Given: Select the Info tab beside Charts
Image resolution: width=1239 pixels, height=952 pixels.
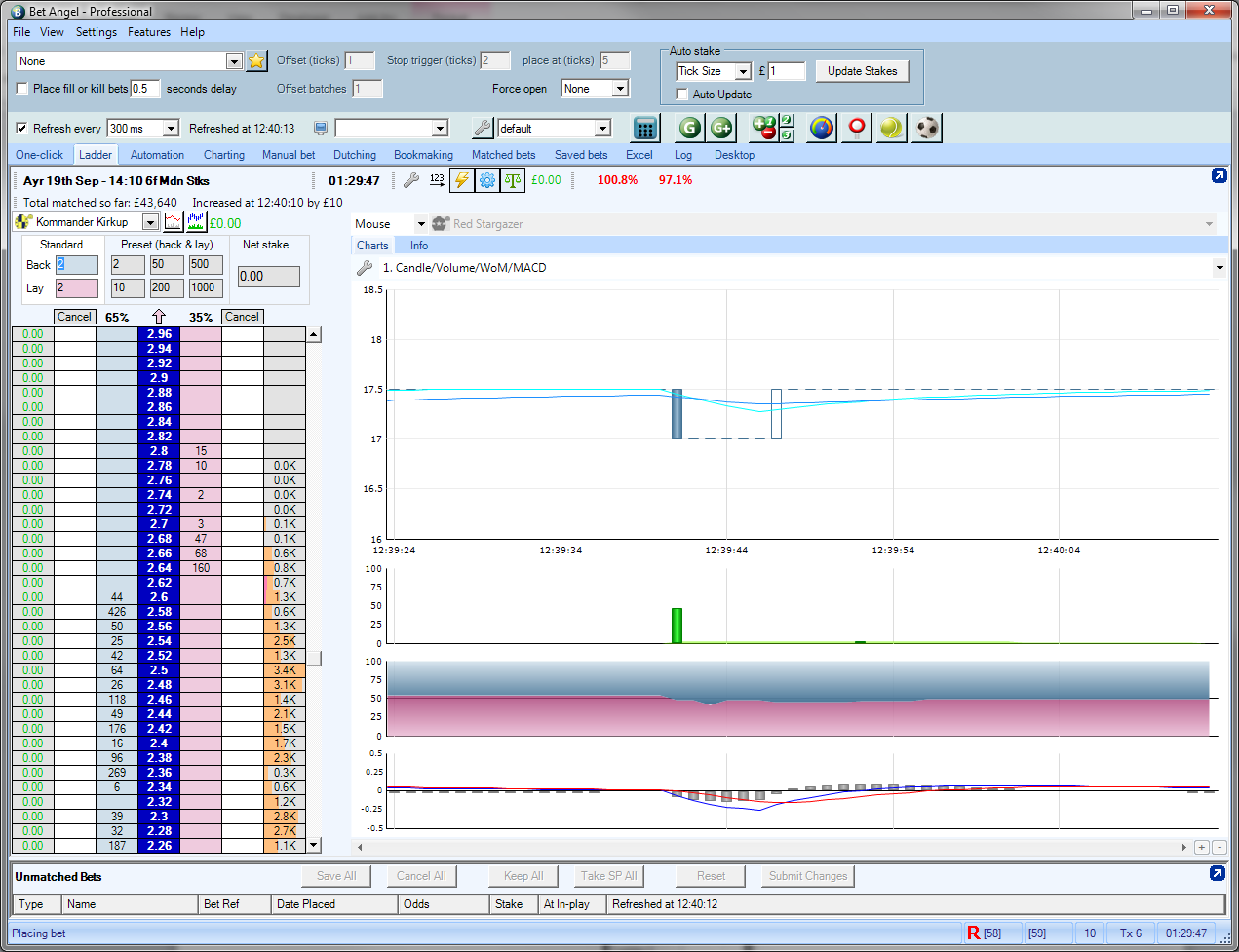Looking at the screenshot, I should pos(419,246).
